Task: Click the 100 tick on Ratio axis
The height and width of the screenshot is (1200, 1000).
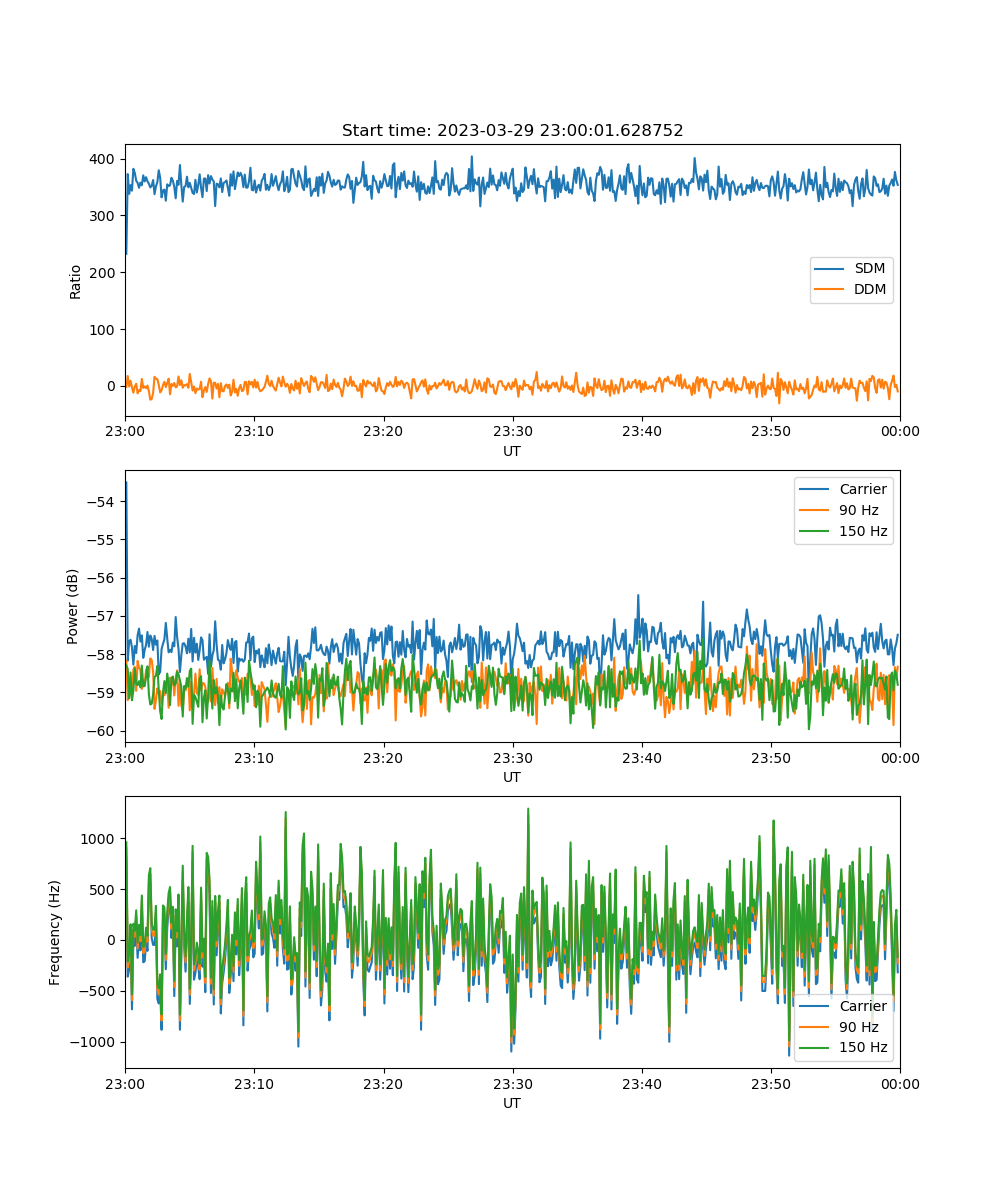Action: point(104,330)
